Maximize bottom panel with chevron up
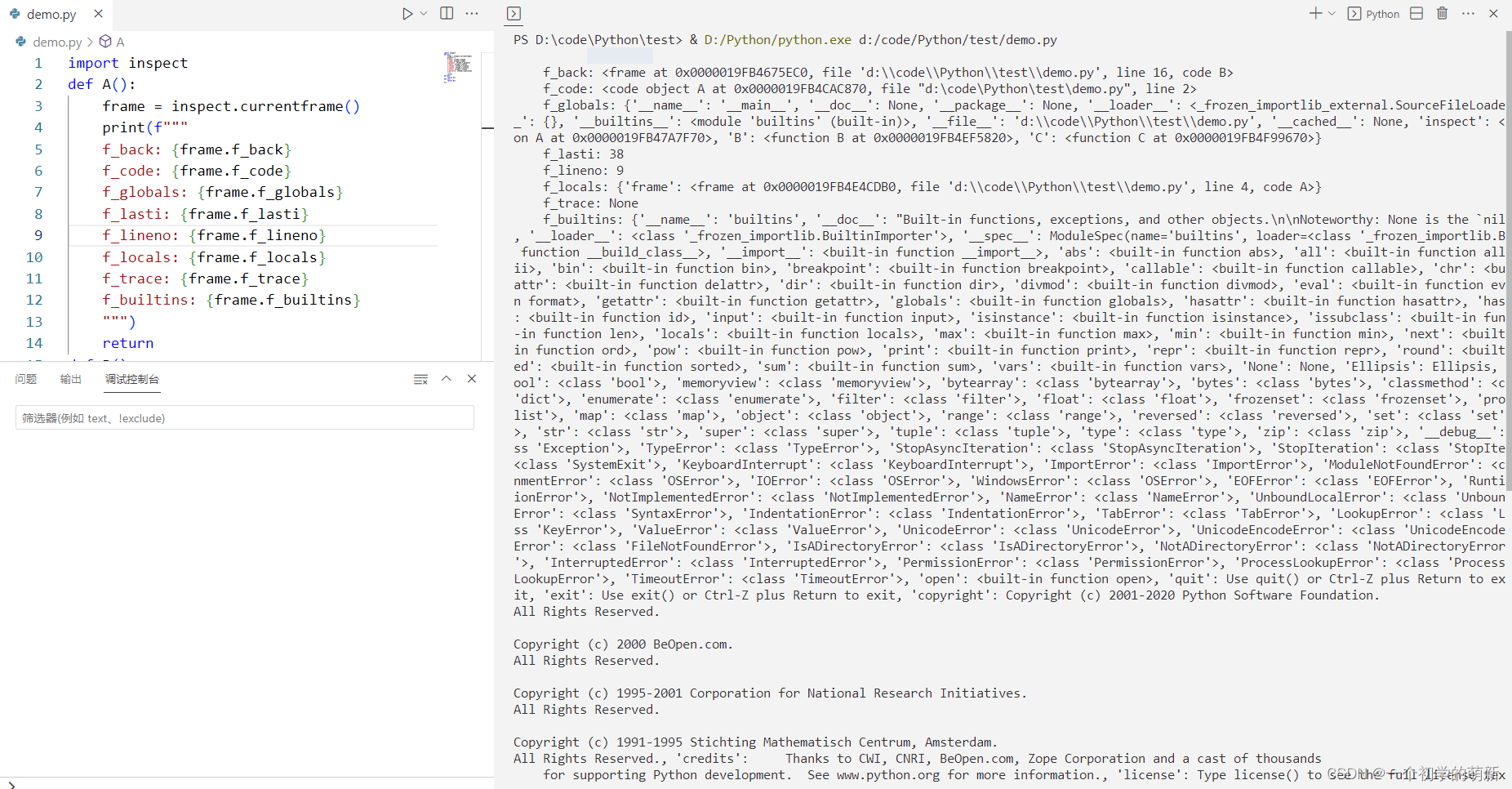This screenshot has width=1512, height=789. pyautogui.click(x=447, y=379)
